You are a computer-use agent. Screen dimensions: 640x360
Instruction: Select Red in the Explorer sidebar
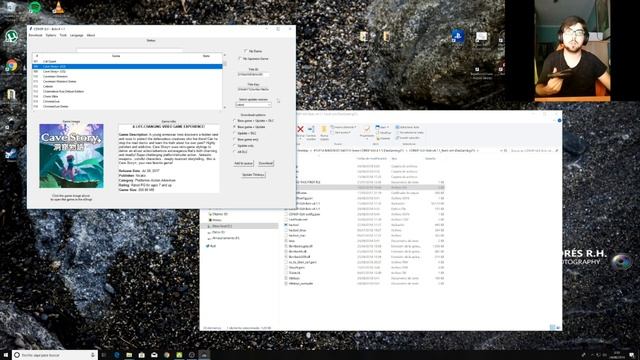212,246
